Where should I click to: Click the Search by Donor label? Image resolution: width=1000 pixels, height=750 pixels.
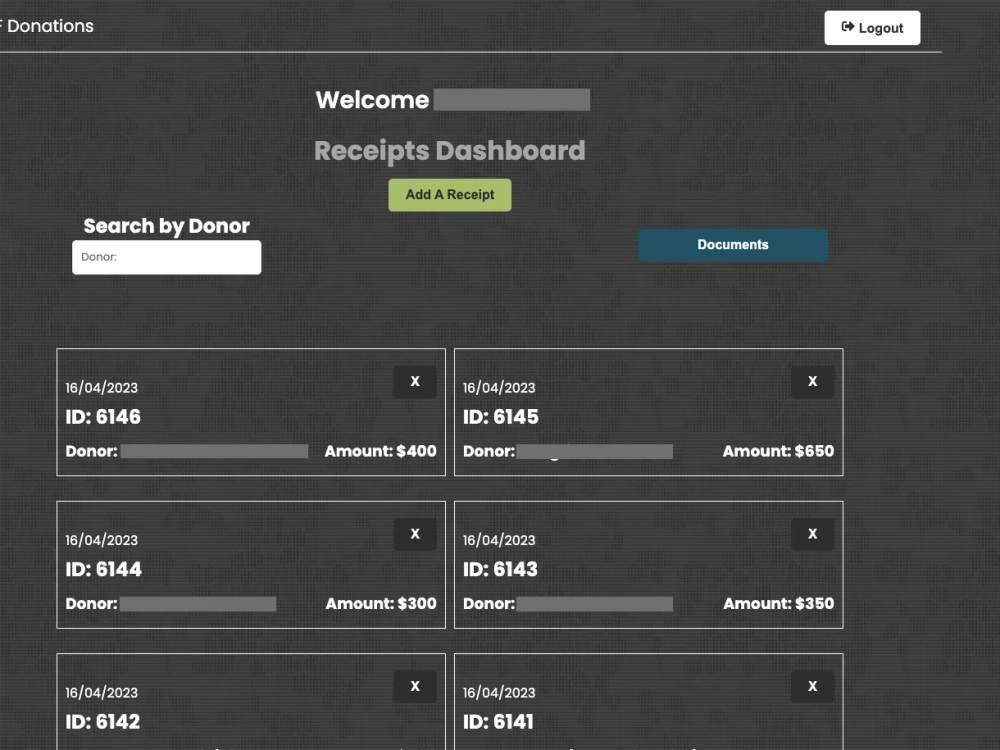coord(166,226)
